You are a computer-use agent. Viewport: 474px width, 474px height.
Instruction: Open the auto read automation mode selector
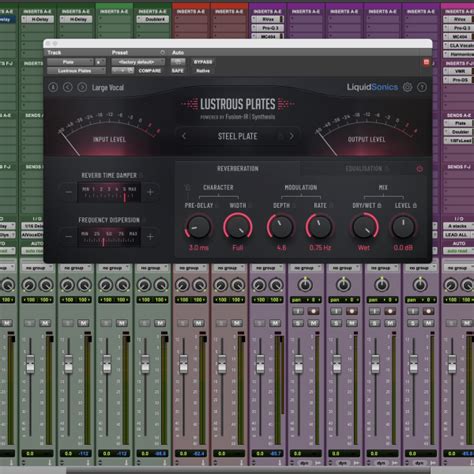[459, 251]
